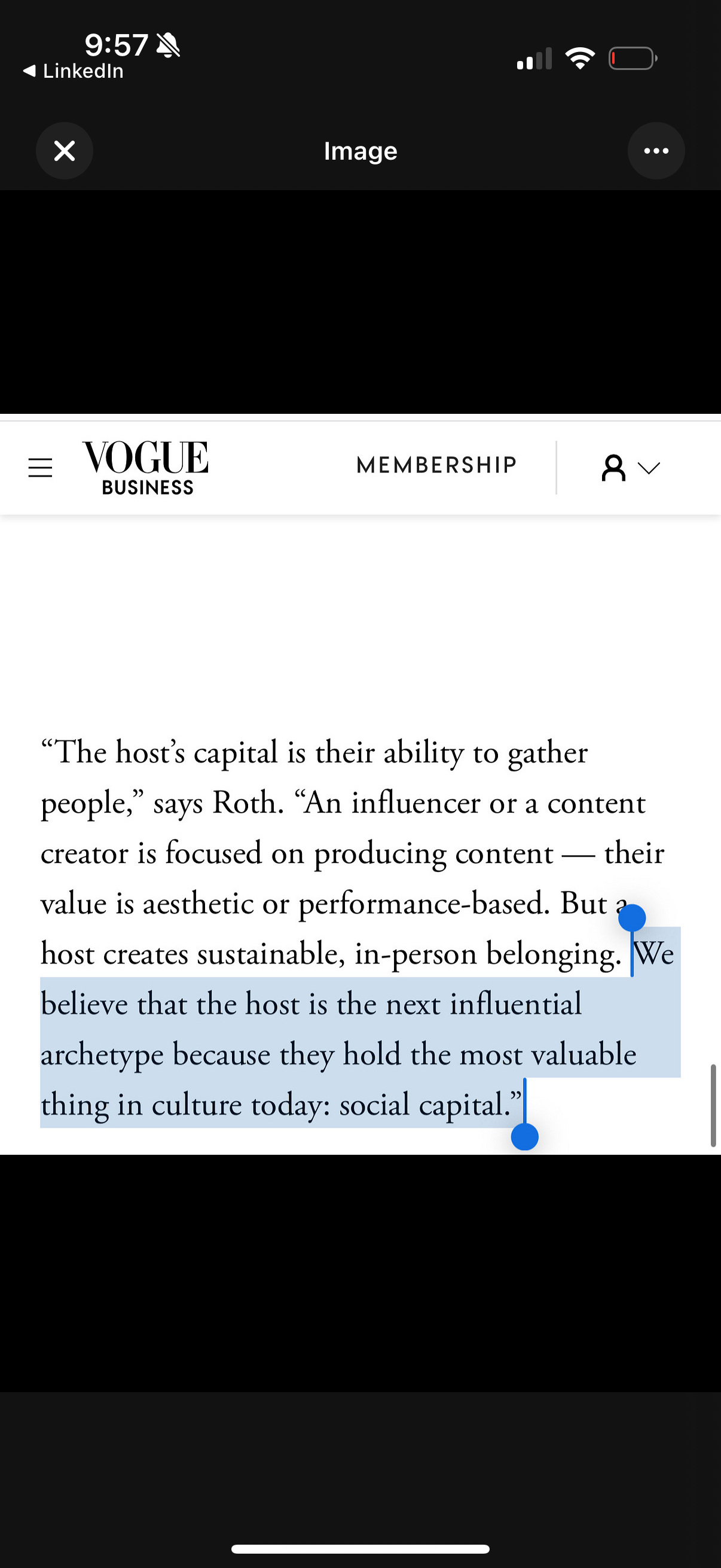Screen dimensions: 721x1568
Task: Click the selection end handle after 'capital.'
Action: click(x=524, y=1136)
